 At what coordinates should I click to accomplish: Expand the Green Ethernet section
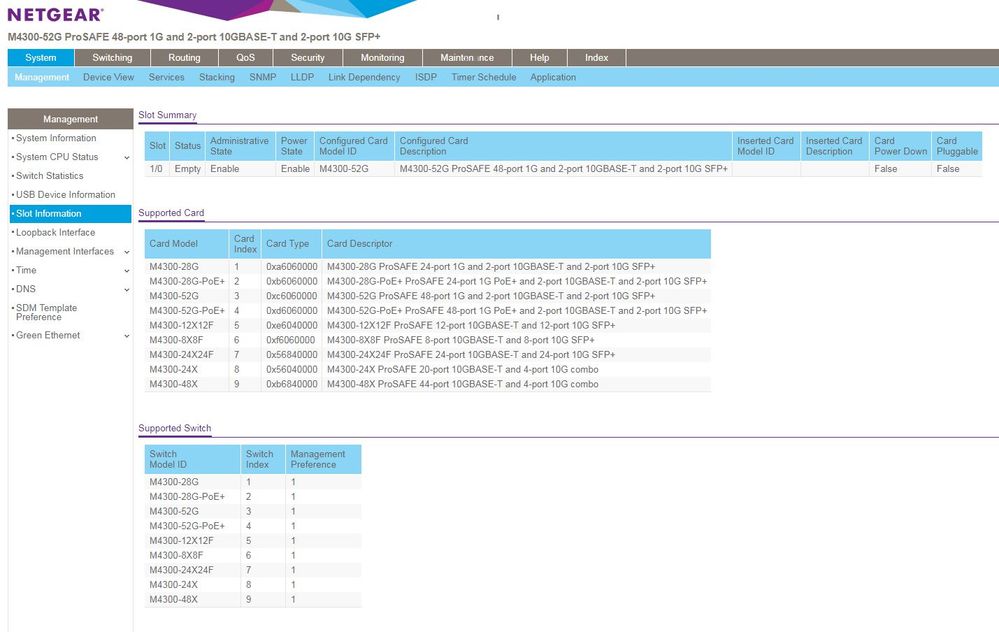[x=126, y=336]
